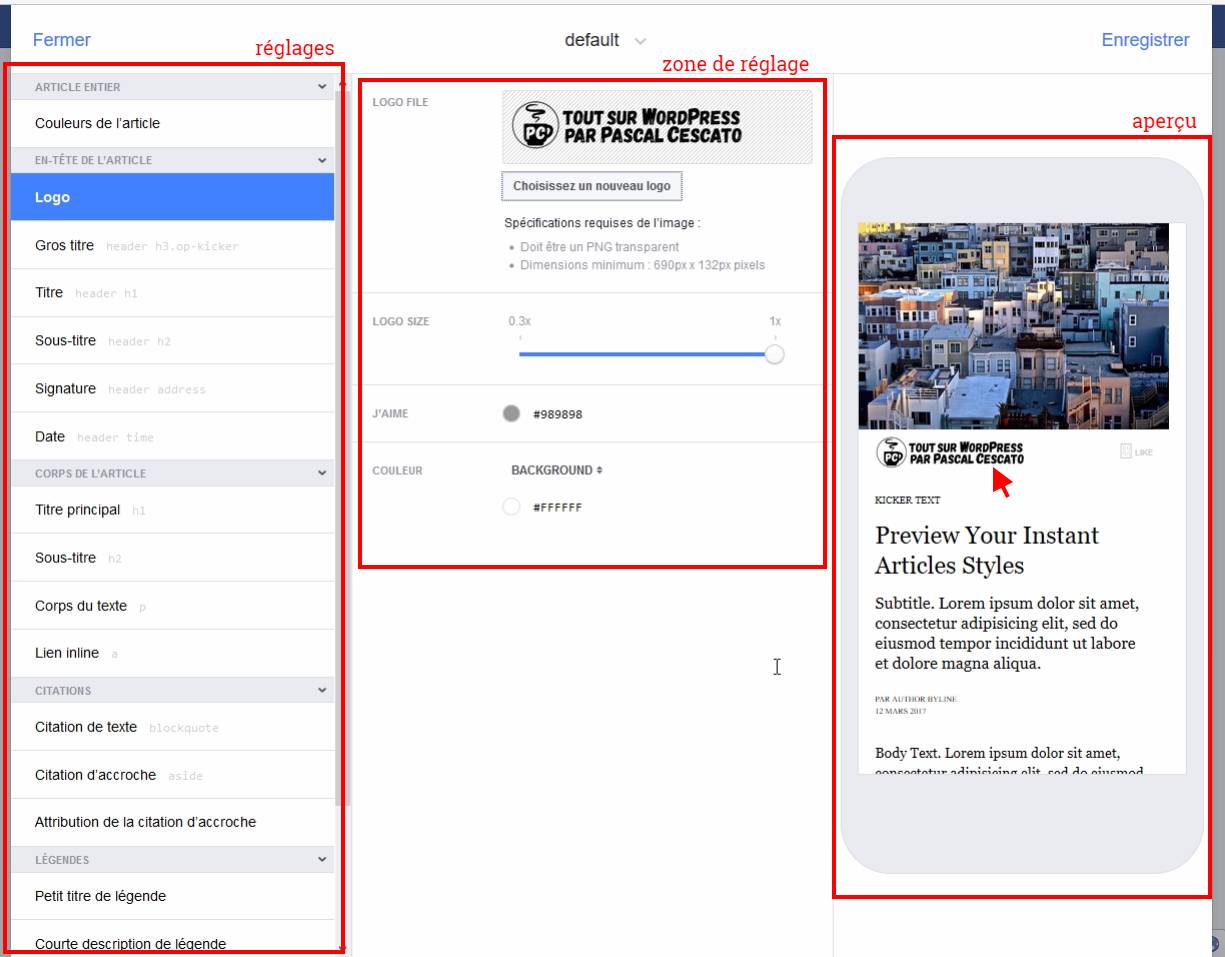Click the logo size slider handle
The width and height of the screenshot is (1225, 957).
(774, 354)
